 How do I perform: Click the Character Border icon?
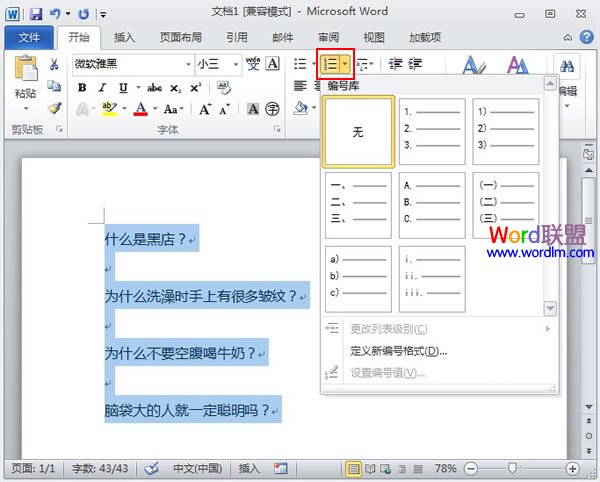273,64
